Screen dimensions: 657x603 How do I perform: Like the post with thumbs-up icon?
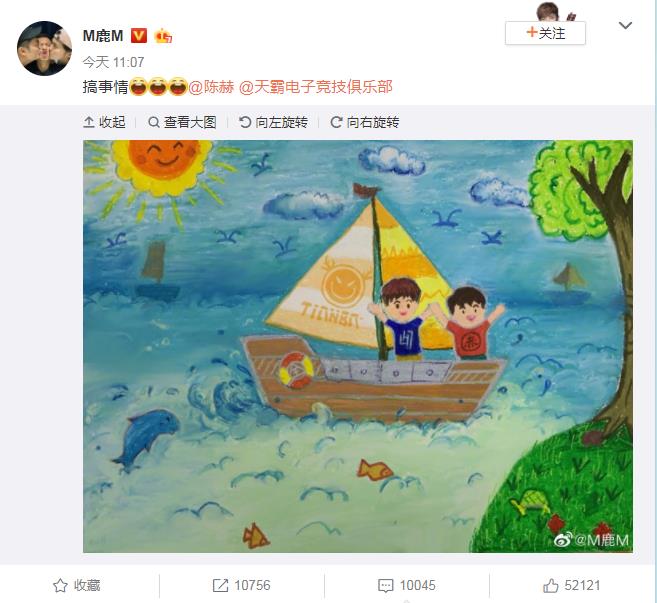coord(551,585)
